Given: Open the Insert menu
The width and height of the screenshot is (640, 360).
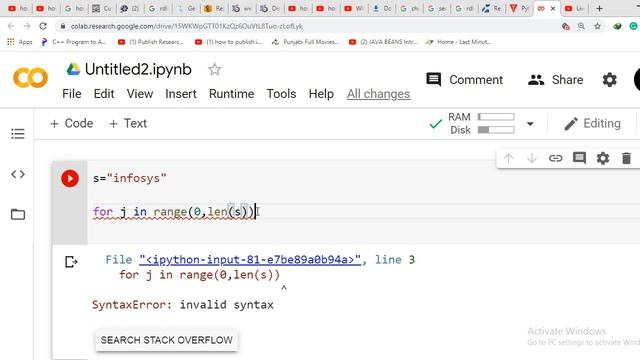Looking at the screenshot, I should pos(181,94).
